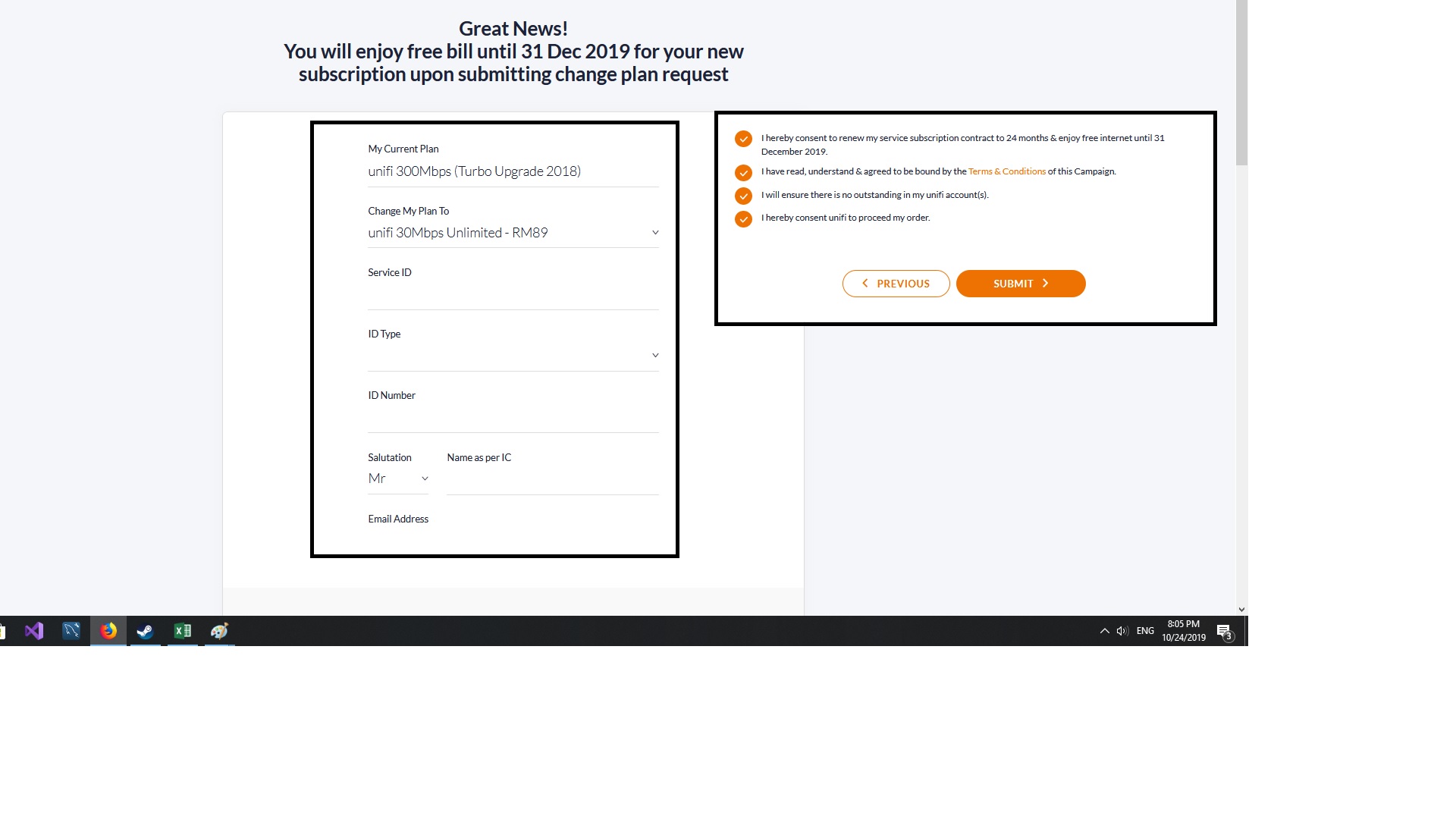
Task: Open the clock showing 8:05 PM
Action: (x=1184, y=631)
